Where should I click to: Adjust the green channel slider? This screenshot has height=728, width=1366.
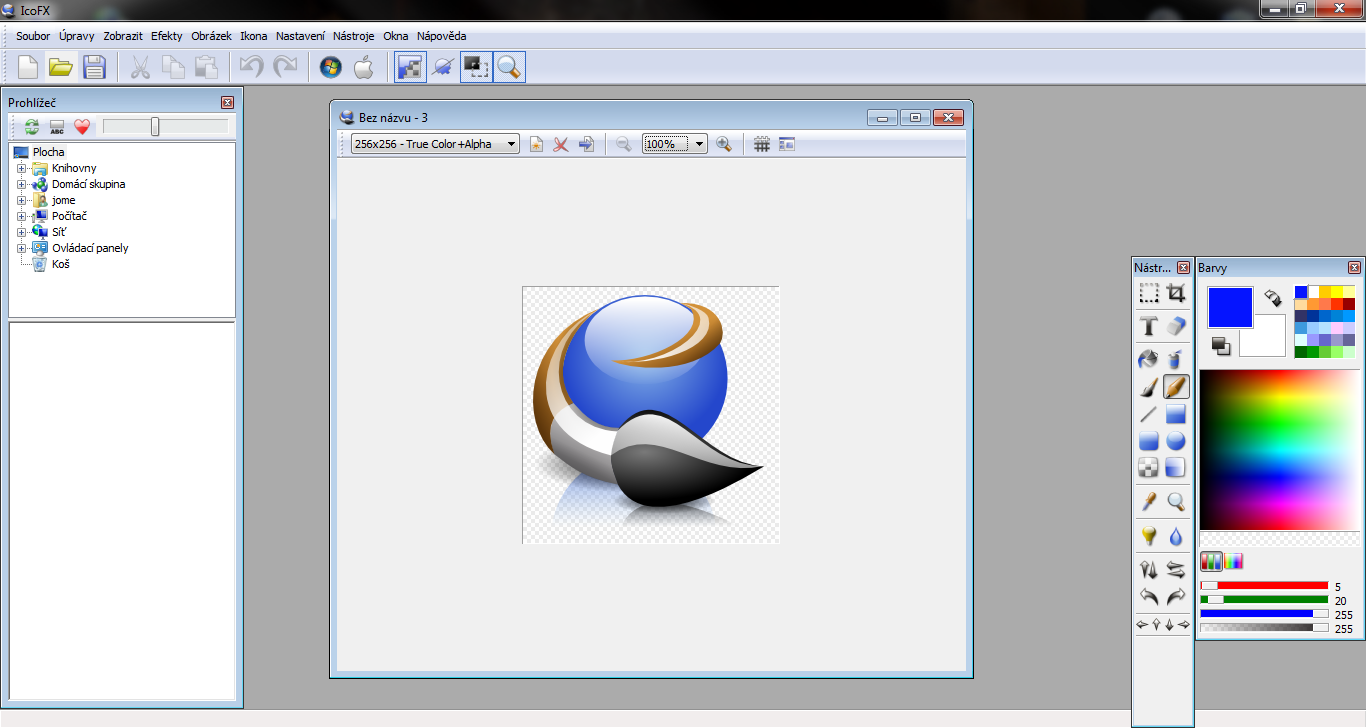click(1264, 600)
